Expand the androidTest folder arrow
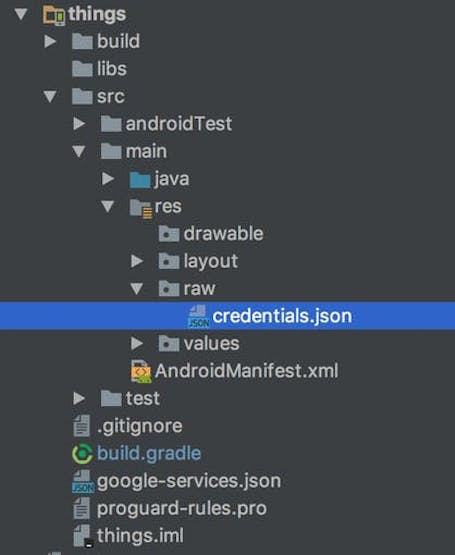Screen dimensions: 455x555 click(79, 124)
